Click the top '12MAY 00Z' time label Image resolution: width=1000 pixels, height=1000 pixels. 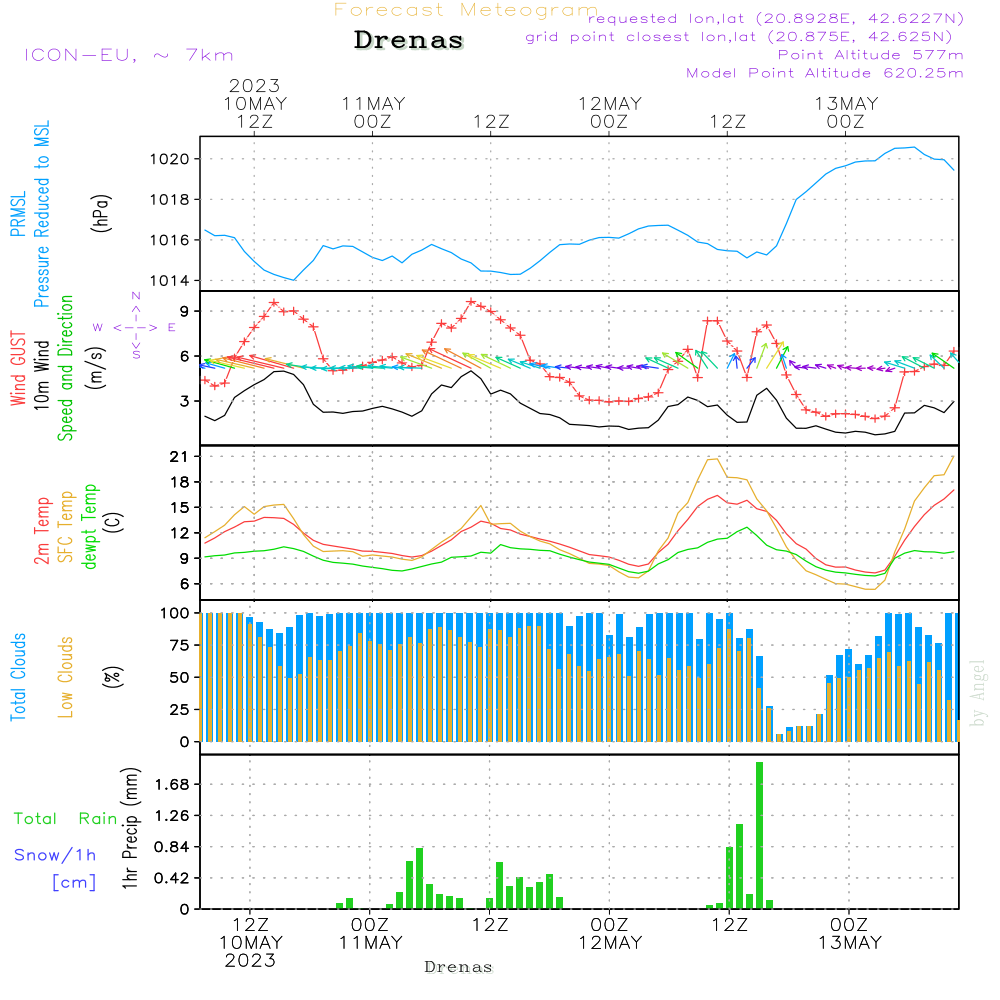click(x=610, y=112)
